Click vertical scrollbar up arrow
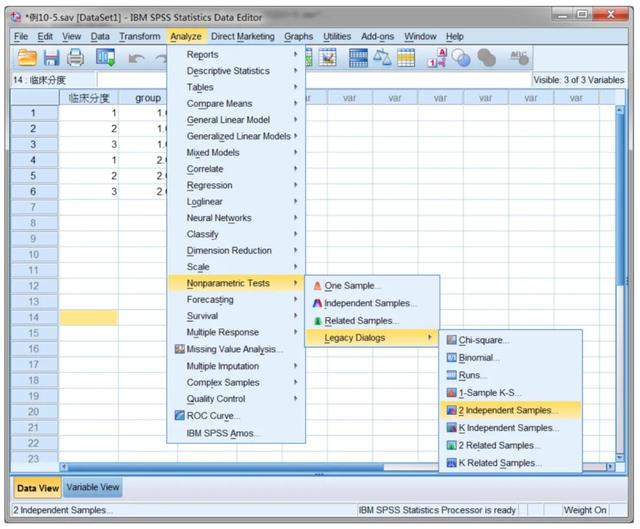The height and width of the screenshot is (529, 640). pyautogui.click(x=620, y=110)
